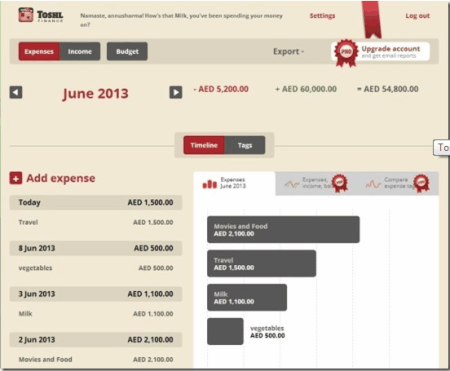Screen dimensions: 450x371
Task: Click the Travel AED 1,500.00 chart bar
Action: (261, 263)
